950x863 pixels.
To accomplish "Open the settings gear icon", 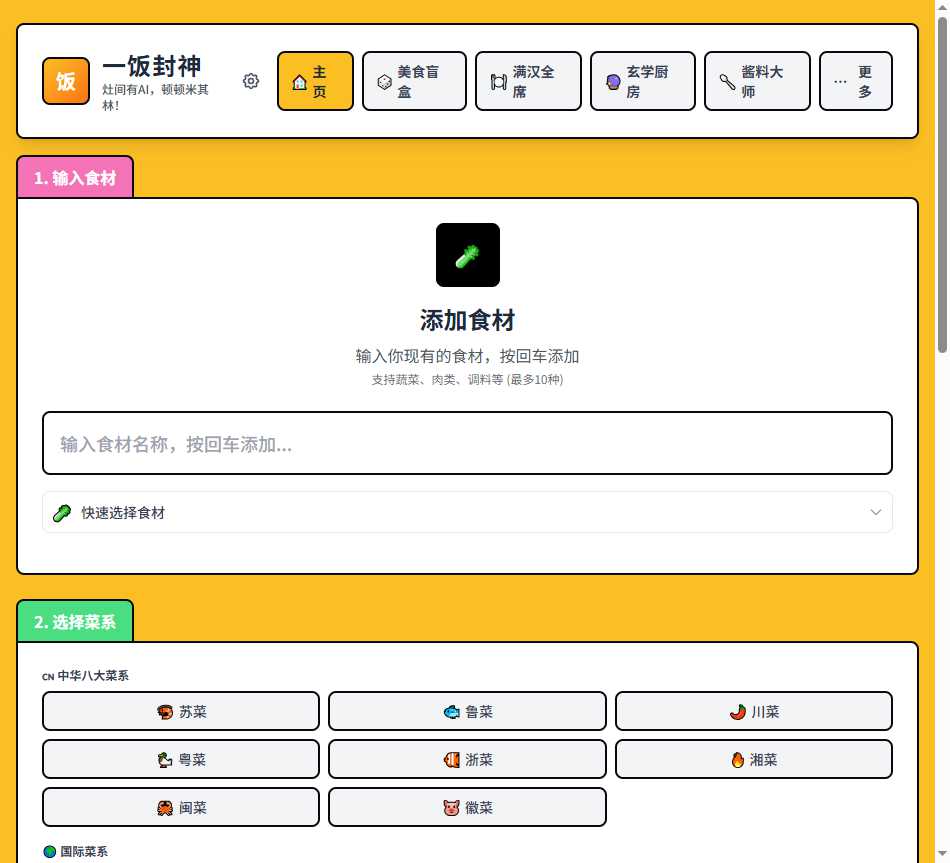I will 251,81.
